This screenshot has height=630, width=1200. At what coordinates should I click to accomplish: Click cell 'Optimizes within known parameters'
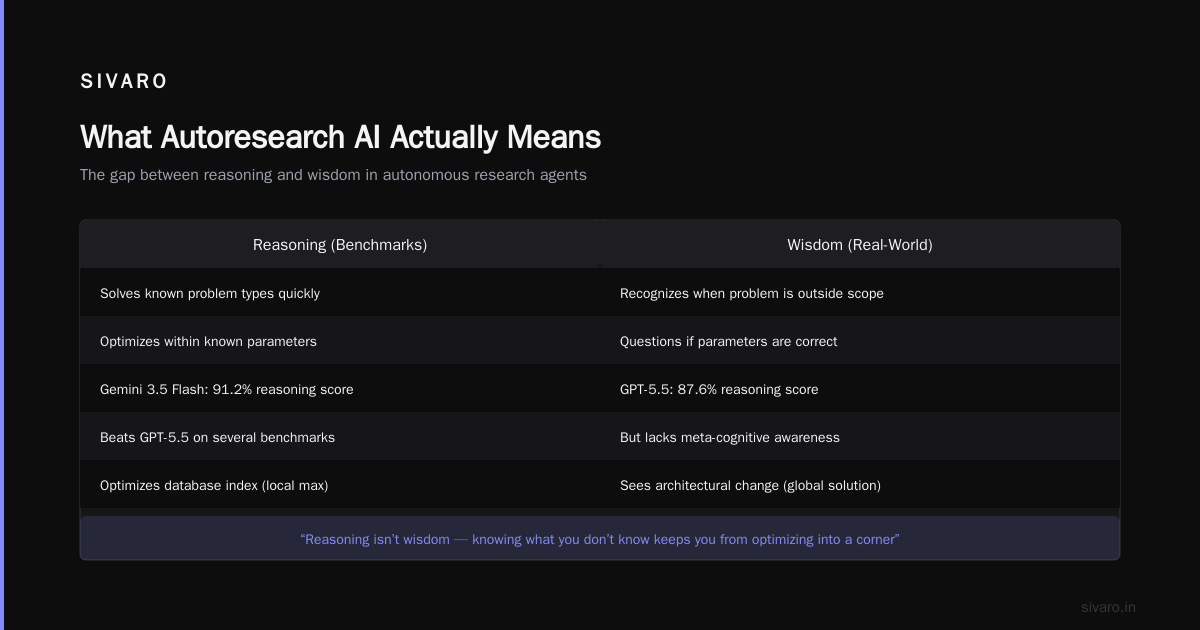pyautogui.click(x=340, y=341)
